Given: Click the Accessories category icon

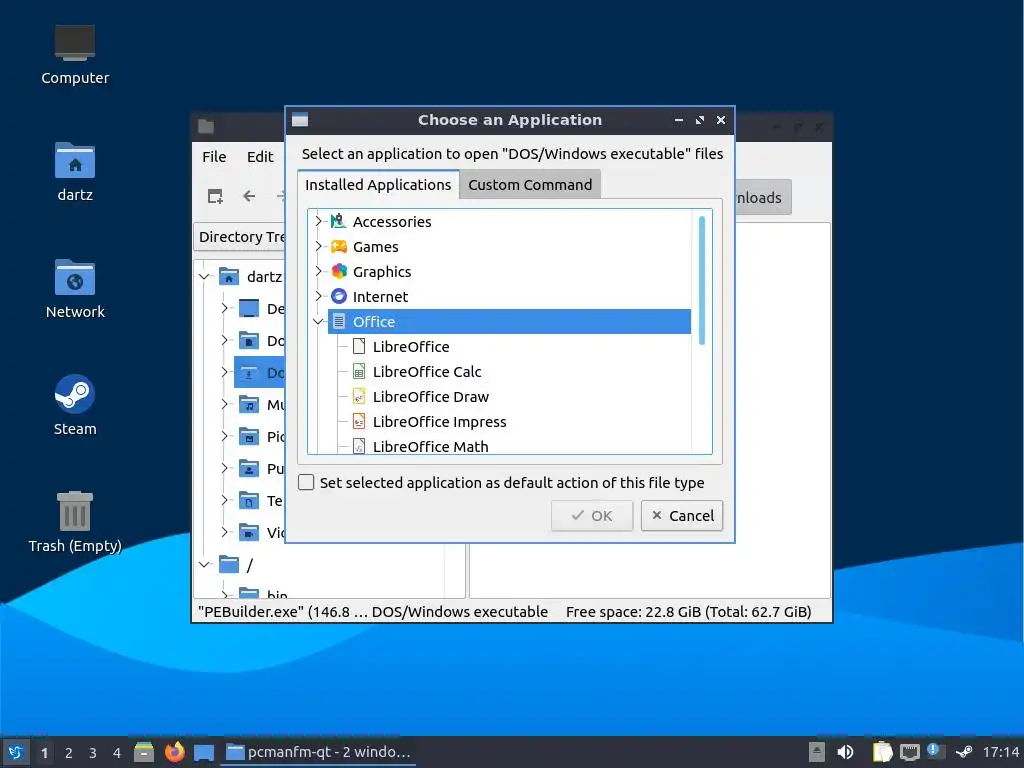Looking at the screenshot, I should (x=338, y=221).
